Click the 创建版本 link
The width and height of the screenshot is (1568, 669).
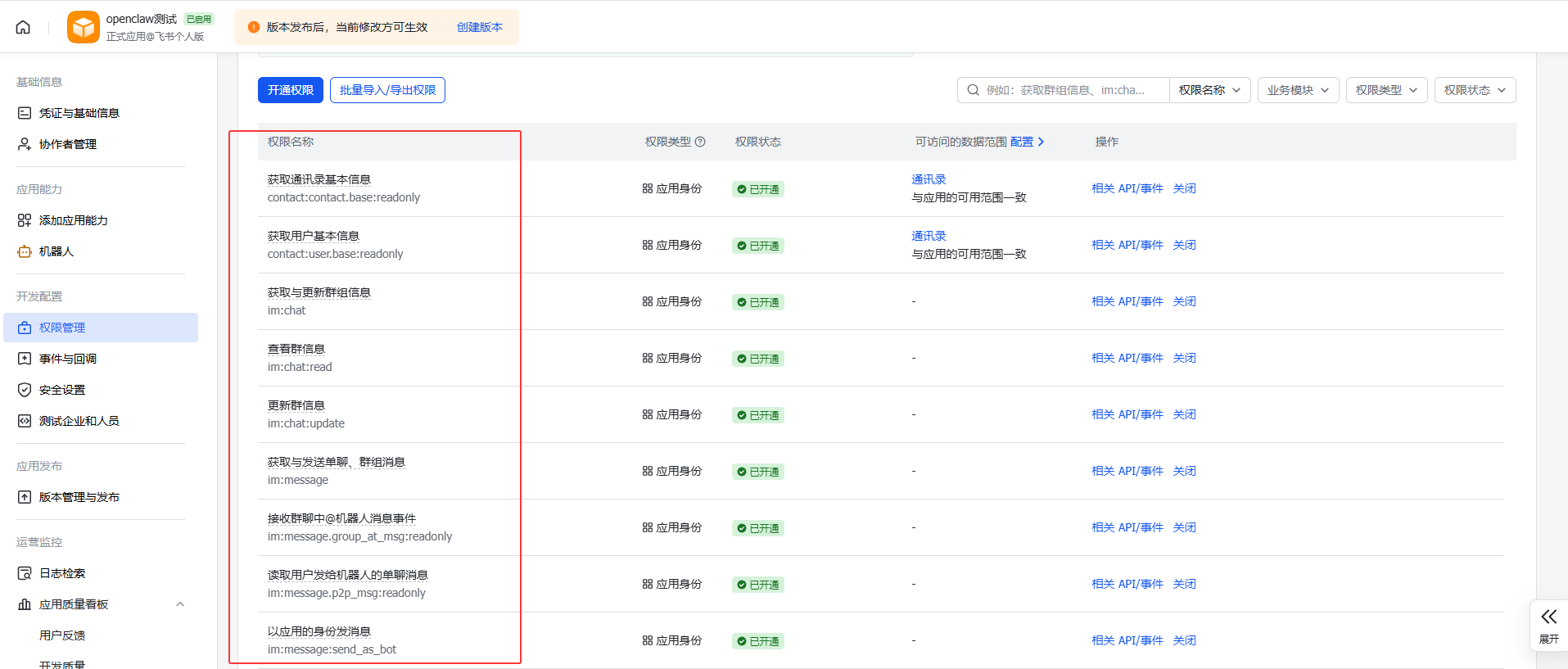click(x=480, y=27)
